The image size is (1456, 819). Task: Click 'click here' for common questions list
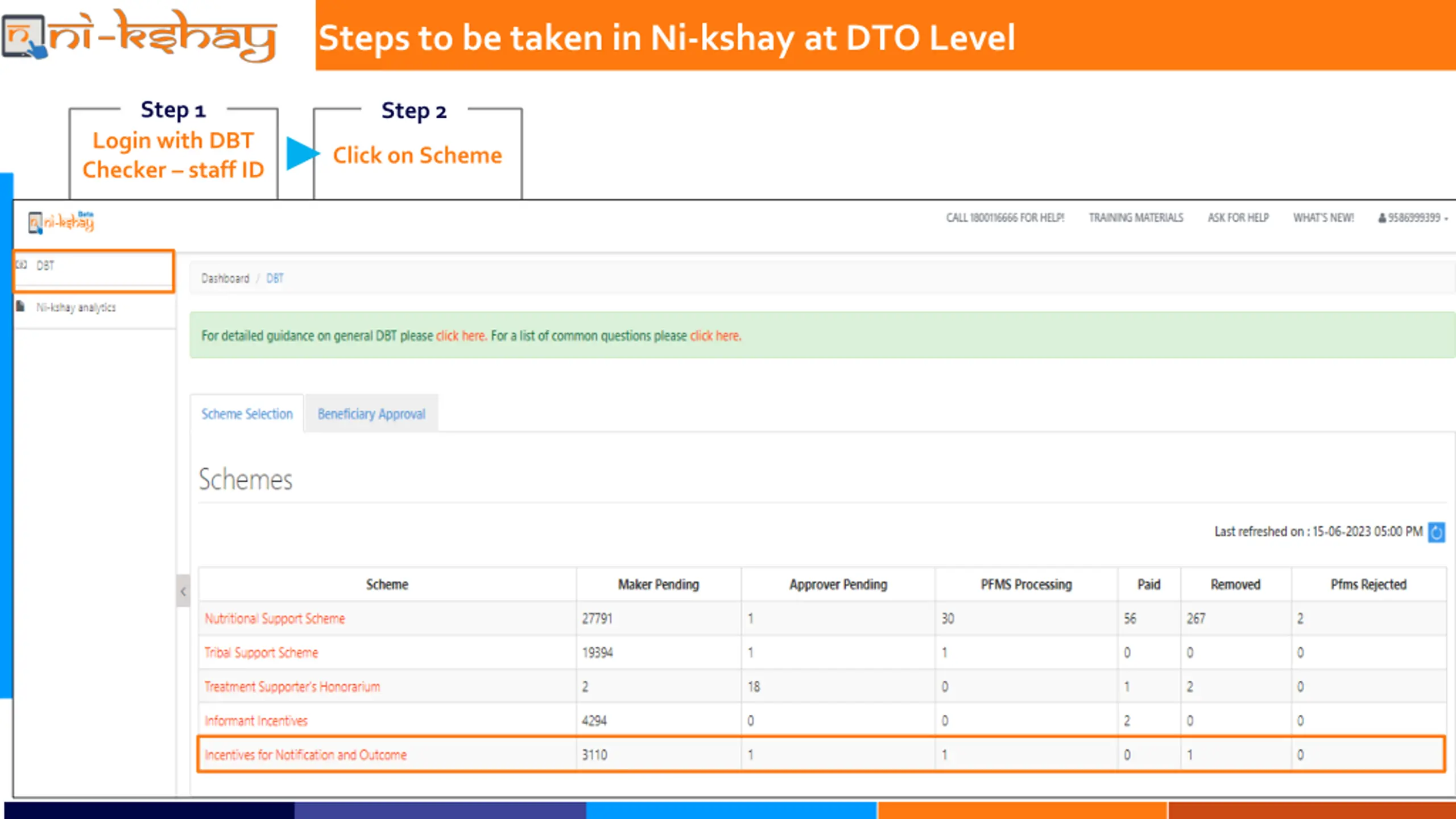point(715,336)
